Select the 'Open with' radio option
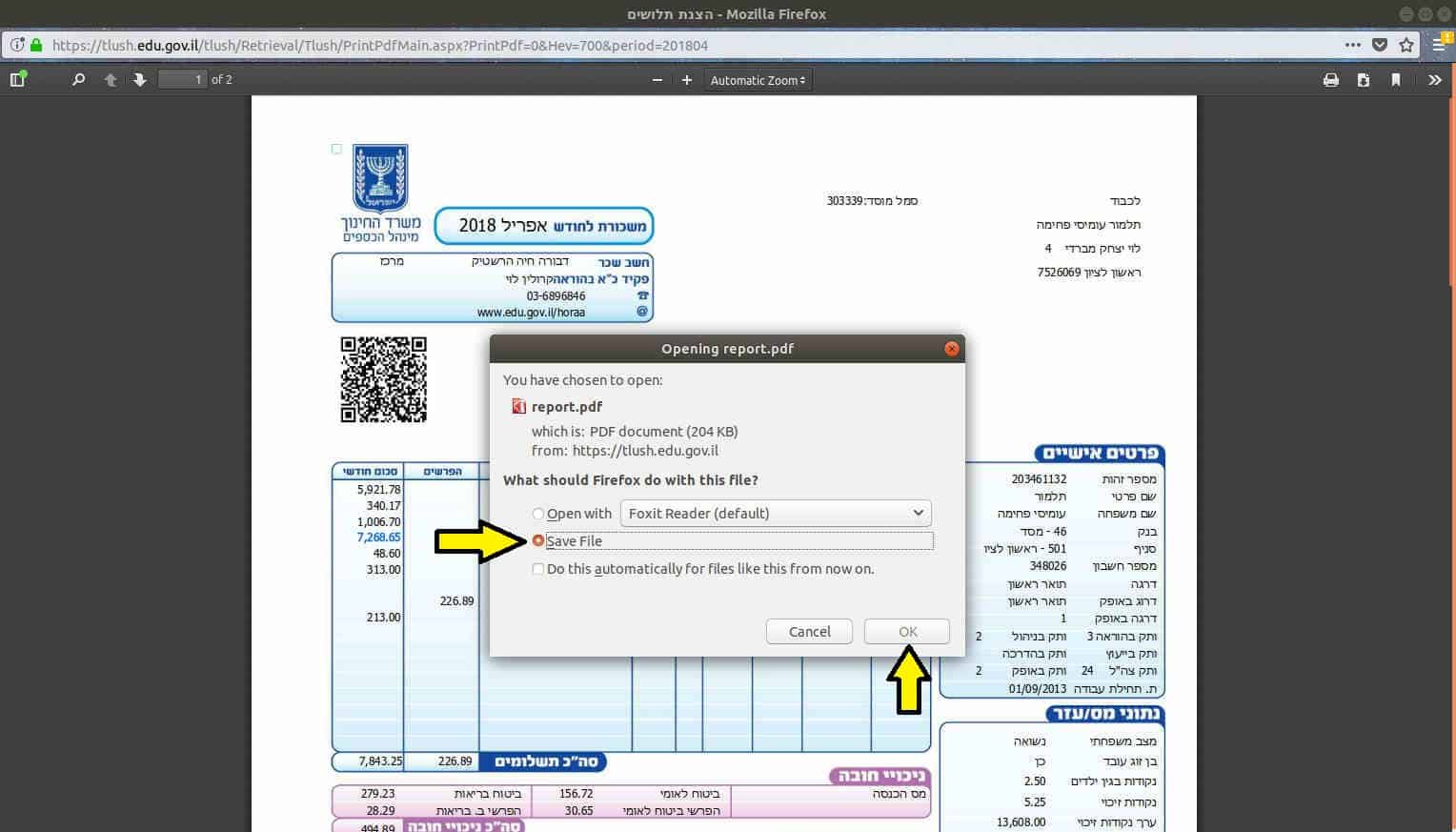 (x=538, y=514)
